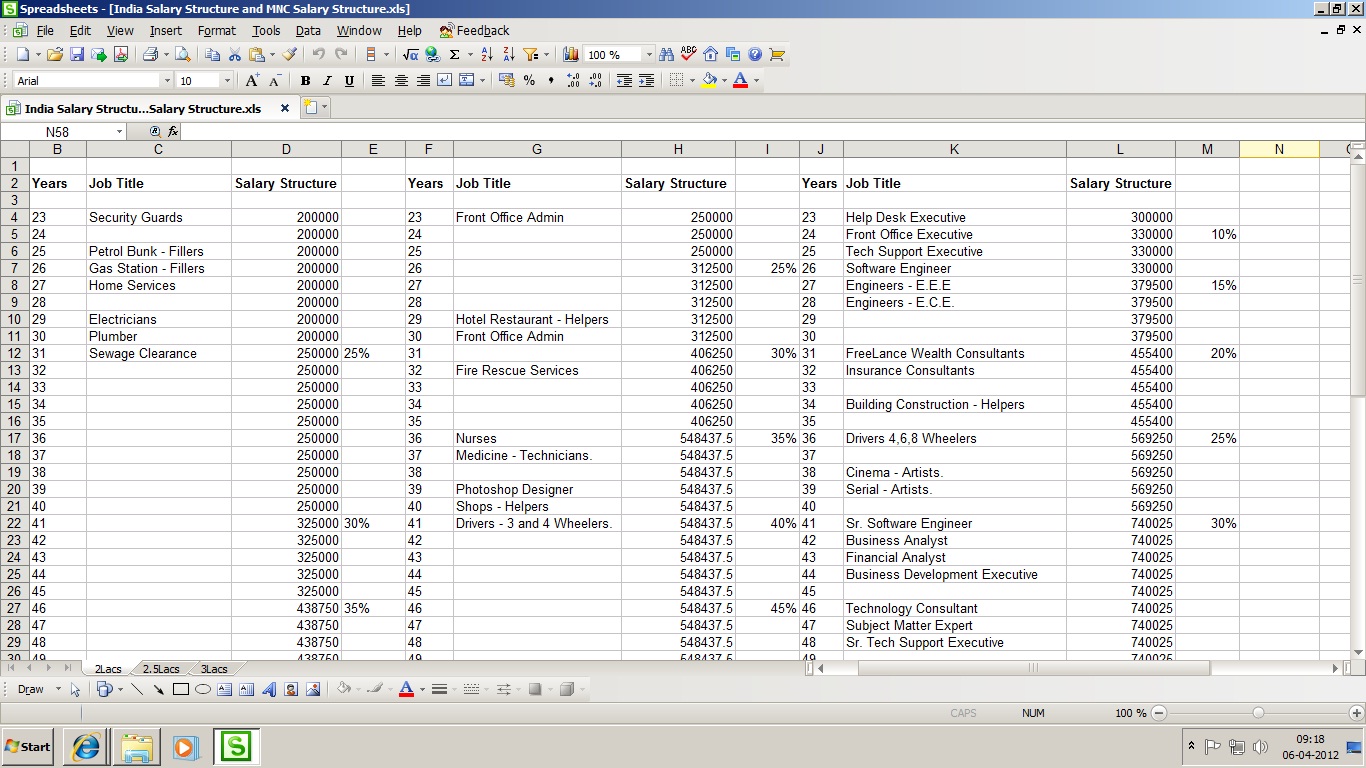This screenshot has width=1366, height=768.
Task: Apply percent style to the cell
Action: click(x=529, y=81)
